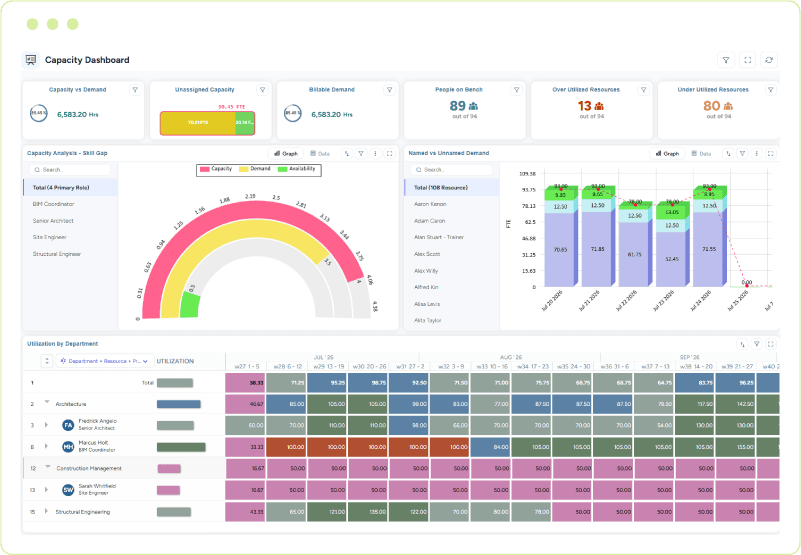Expand Utilization by Department to fullscreen
801x555 pixels.
[x=771, y=344]
